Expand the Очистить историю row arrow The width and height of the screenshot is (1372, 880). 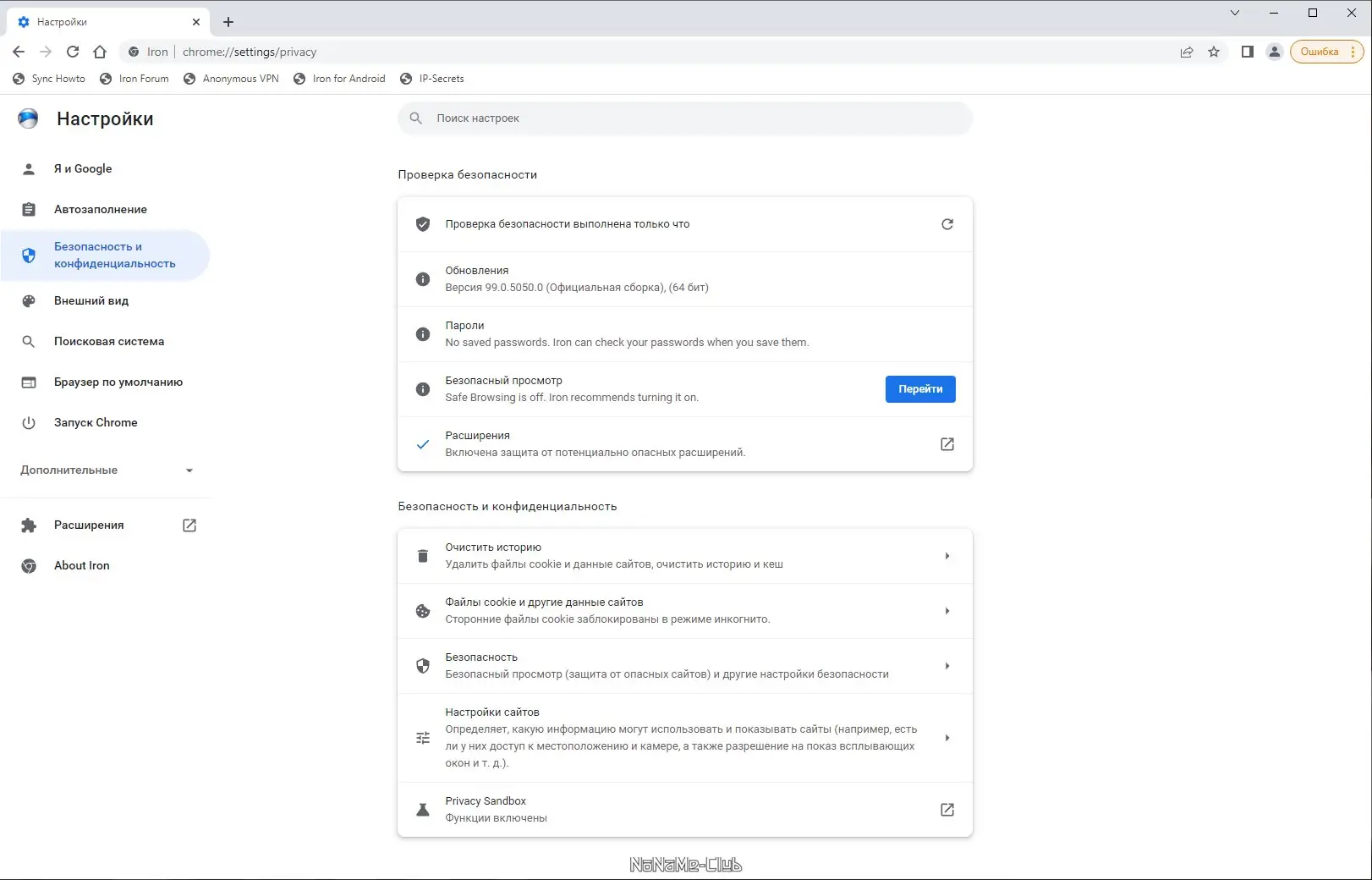click(947, 556)
